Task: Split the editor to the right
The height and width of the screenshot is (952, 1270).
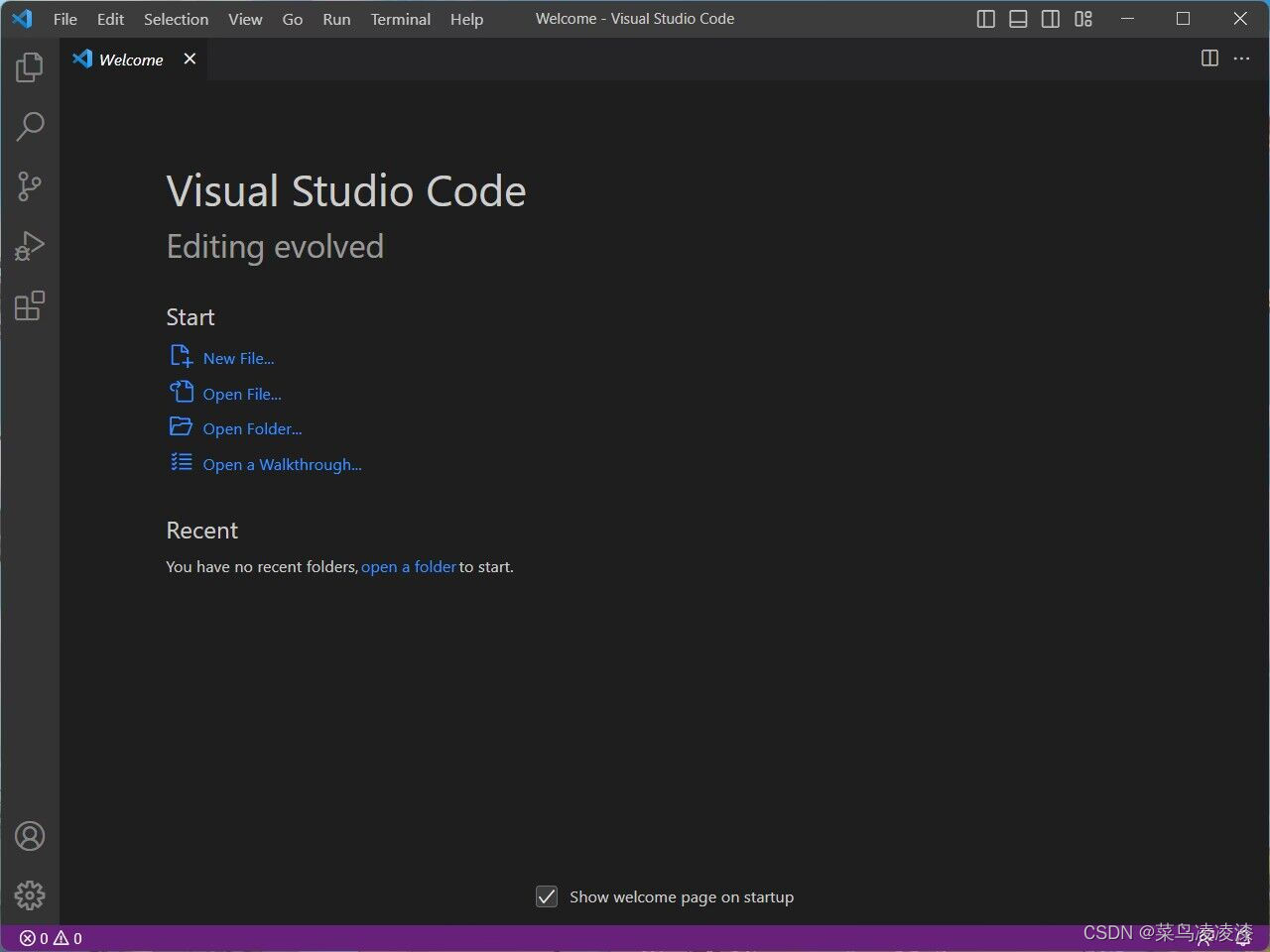Action: point(1209,59)
